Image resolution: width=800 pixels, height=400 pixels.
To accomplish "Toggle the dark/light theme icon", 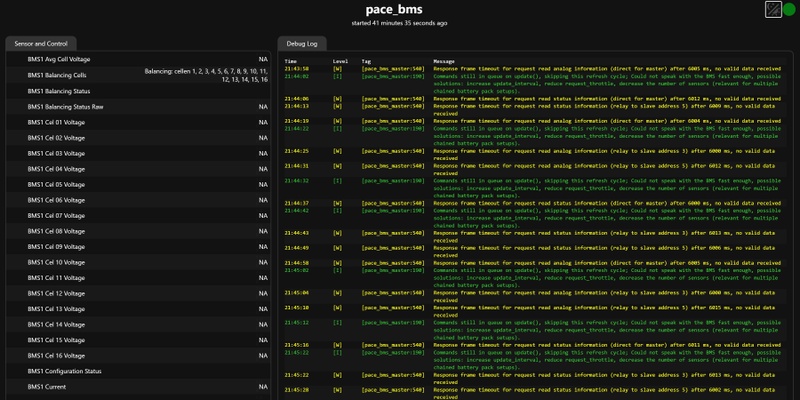I will pos(773,9).
